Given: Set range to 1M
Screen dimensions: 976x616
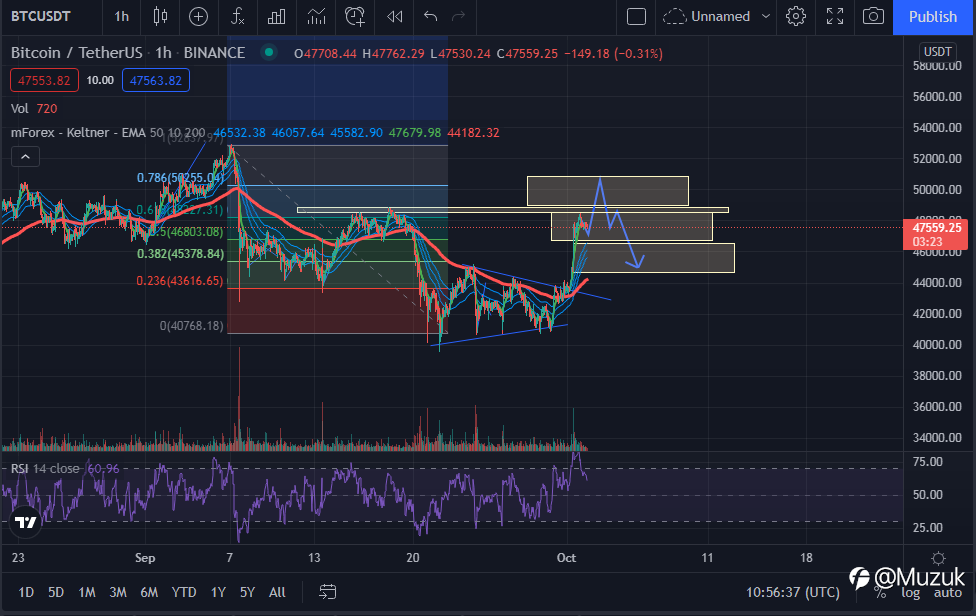Looking at the screenshot, I should [x=87, y=592].
